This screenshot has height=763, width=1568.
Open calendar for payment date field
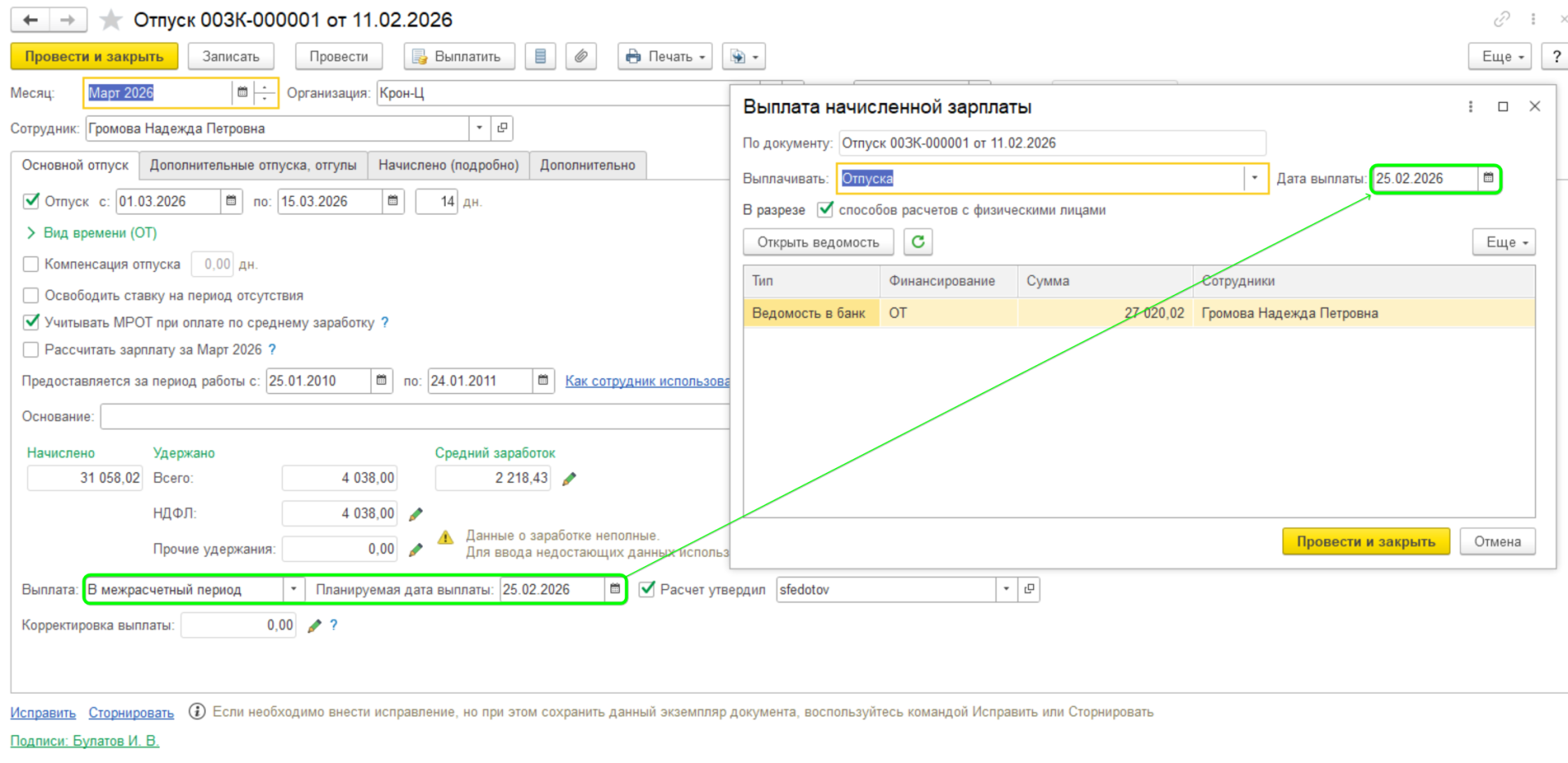point(1488,178)
